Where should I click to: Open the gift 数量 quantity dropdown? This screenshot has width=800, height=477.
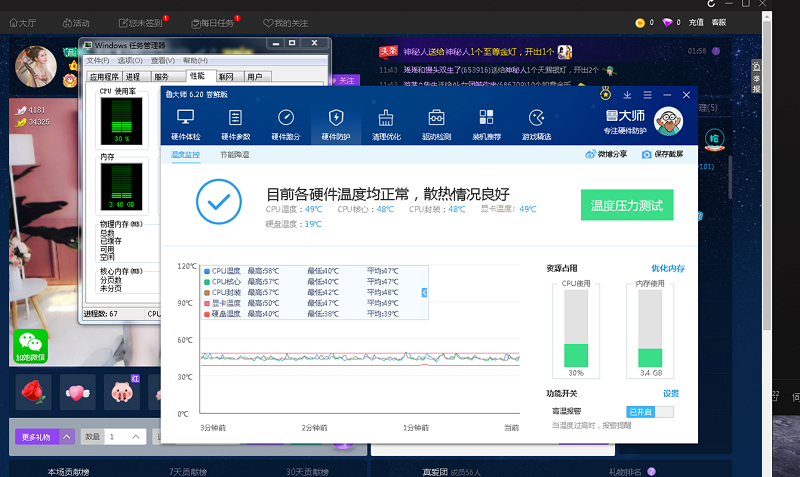point(136,437)
